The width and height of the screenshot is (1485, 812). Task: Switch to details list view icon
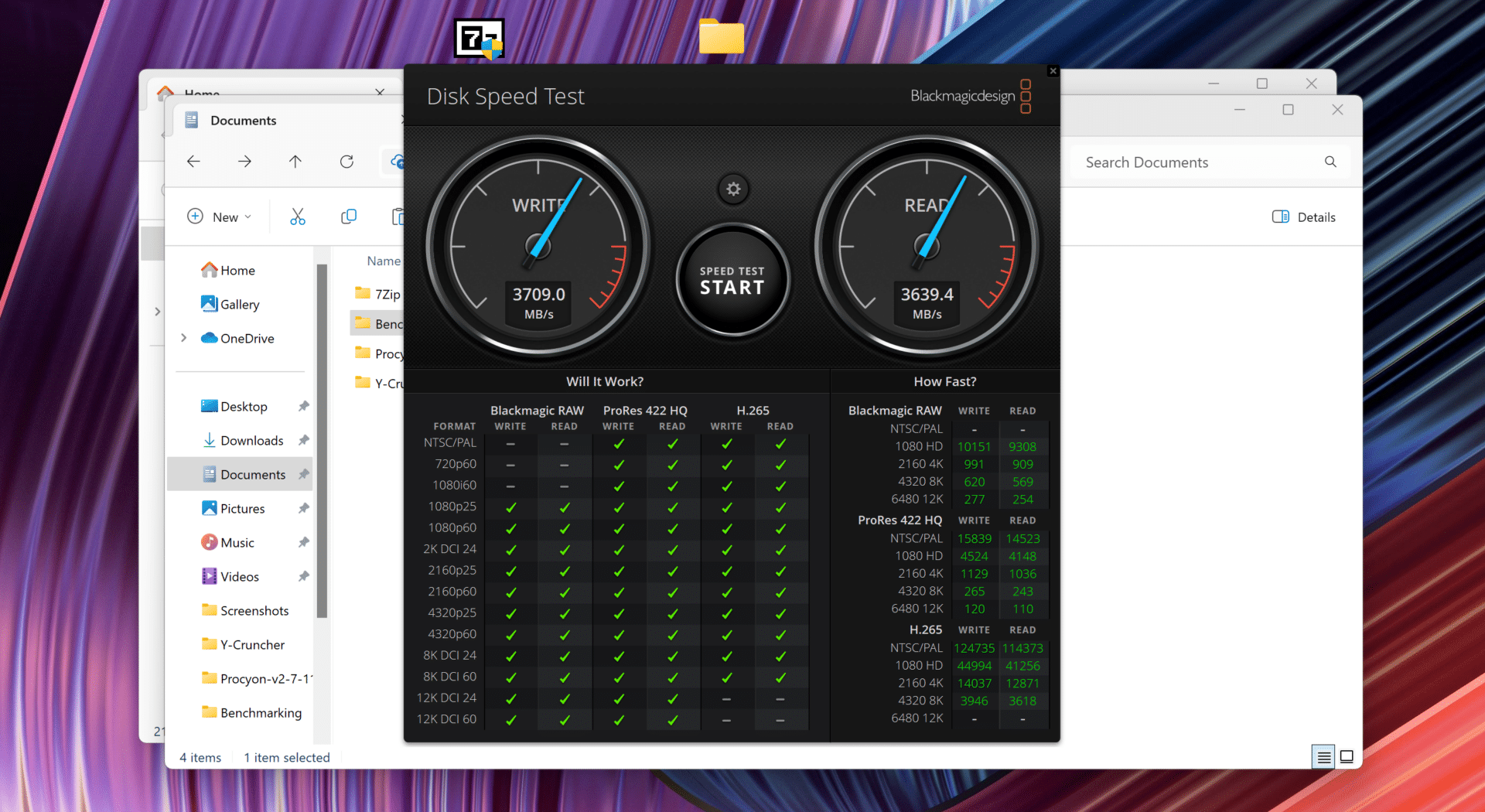point(1323,757)
